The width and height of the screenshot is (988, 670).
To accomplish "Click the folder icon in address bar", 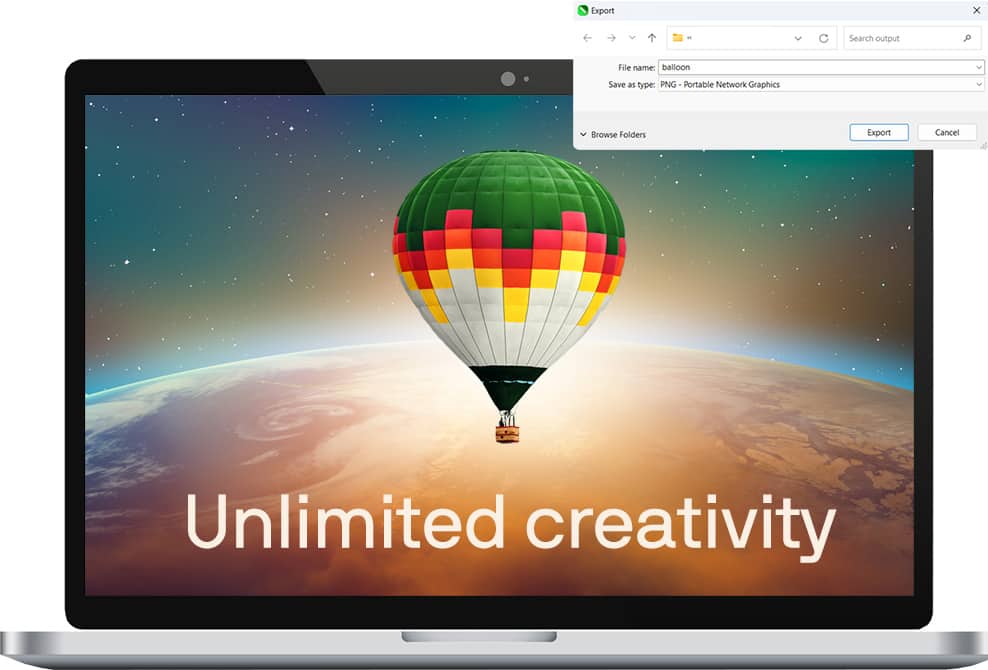I will 677,38.
